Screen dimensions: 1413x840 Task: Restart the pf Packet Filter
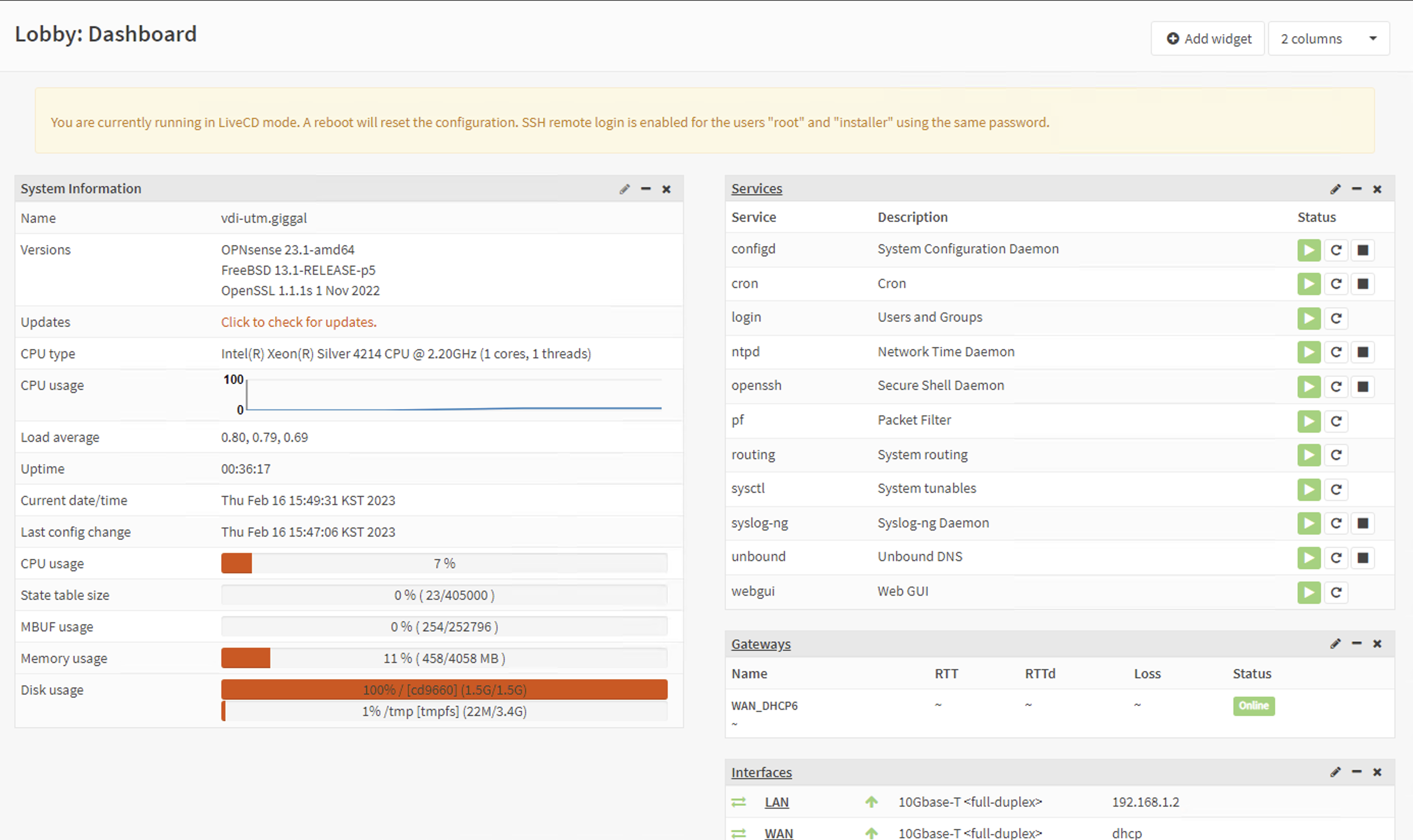click(x=1336, y=421)
